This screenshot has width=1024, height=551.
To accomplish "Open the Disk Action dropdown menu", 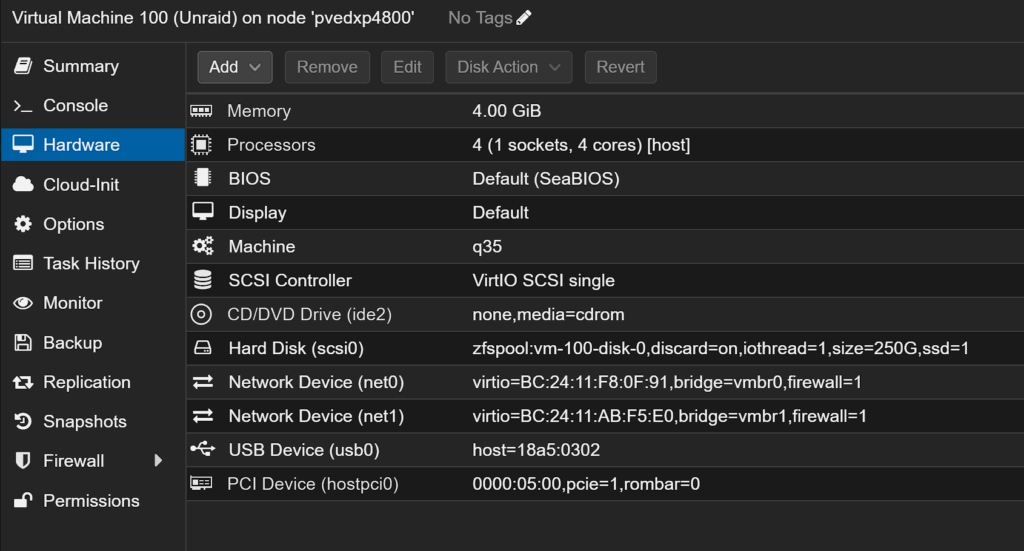I will pos(508,67).
